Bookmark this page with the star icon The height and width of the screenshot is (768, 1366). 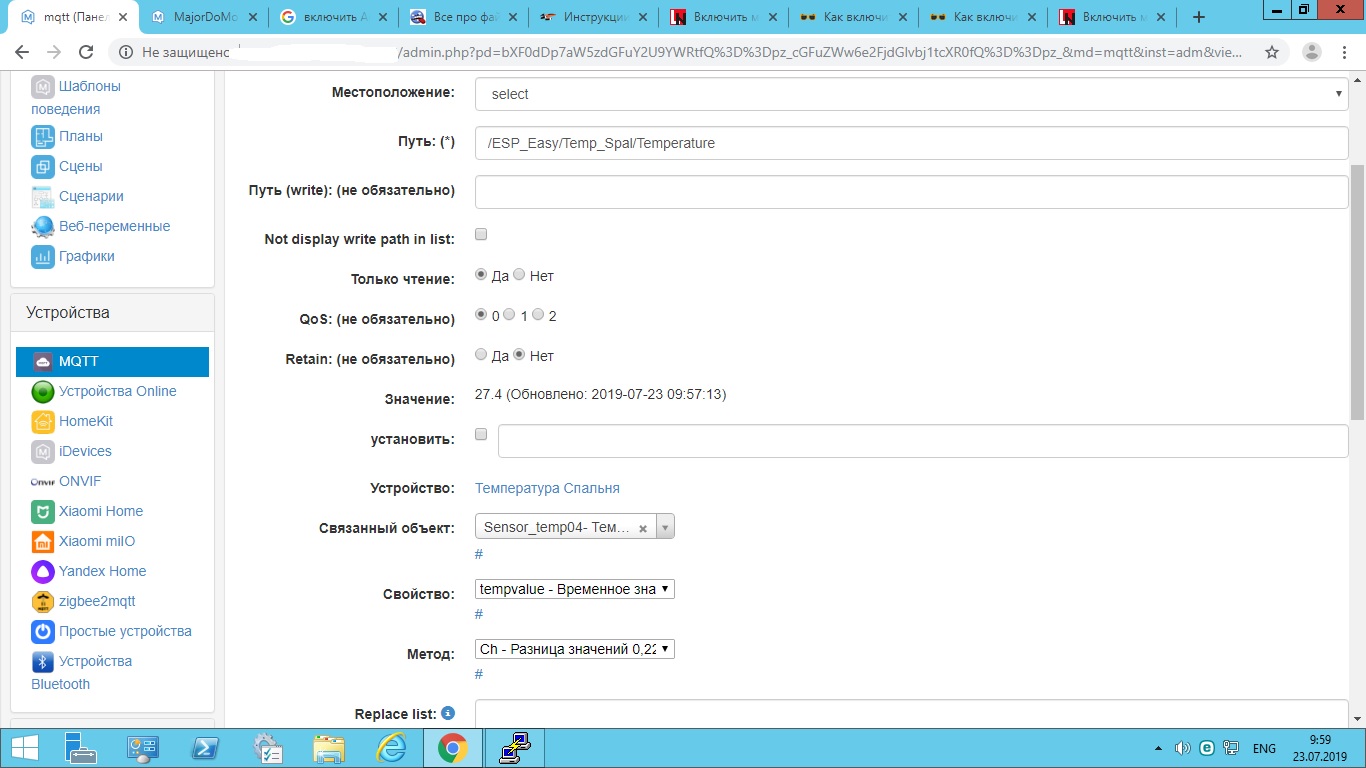(1272, 52)
